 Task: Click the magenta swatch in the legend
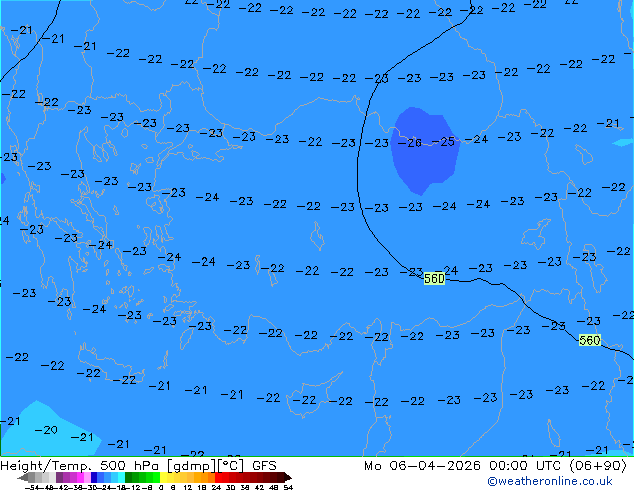(80, 477)
